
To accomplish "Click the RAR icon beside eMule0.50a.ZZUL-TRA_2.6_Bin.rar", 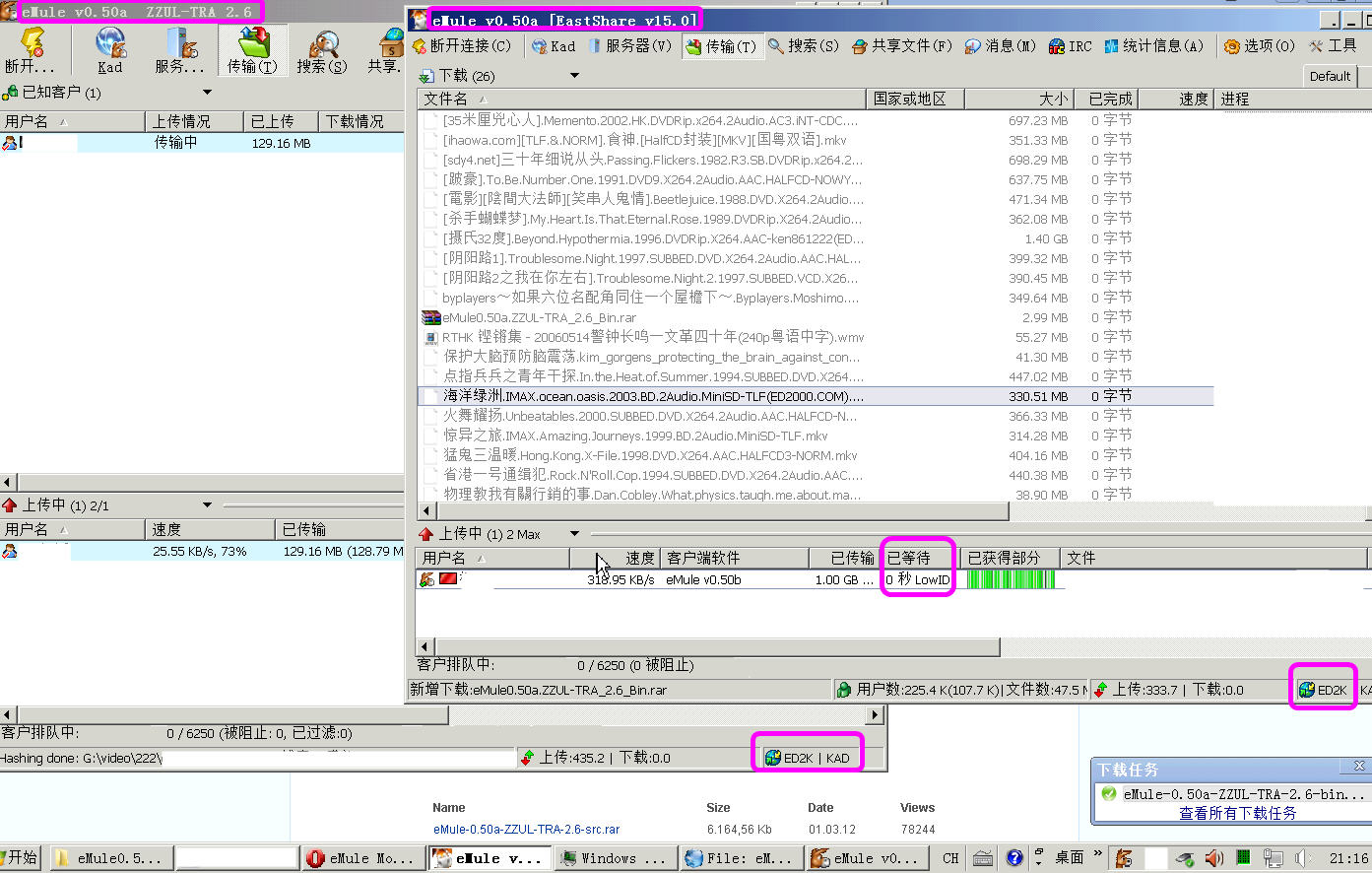I will [x=430, y=317].
